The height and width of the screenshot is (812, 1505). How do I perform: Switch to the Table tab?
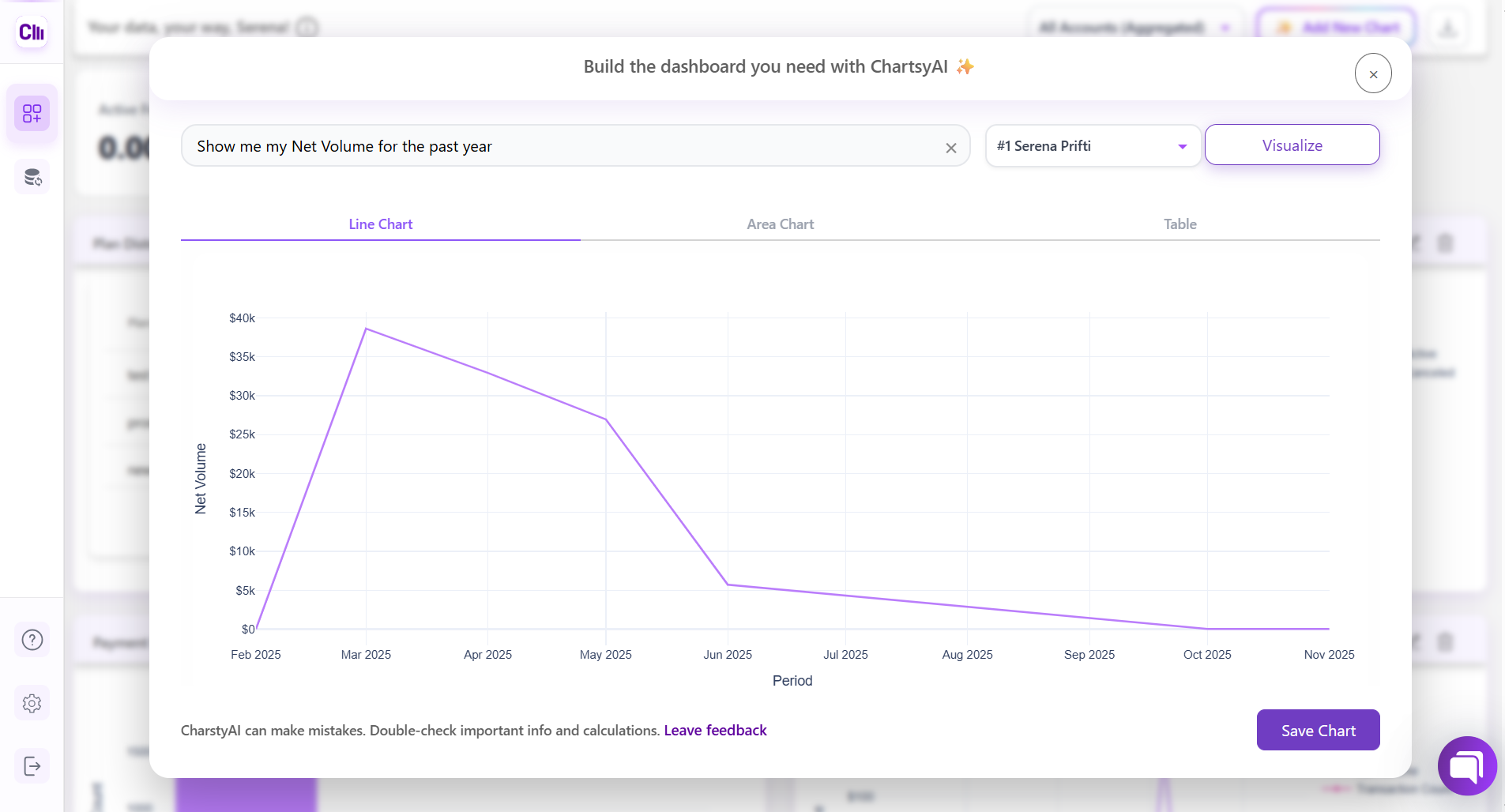(x=1179, y=224)
